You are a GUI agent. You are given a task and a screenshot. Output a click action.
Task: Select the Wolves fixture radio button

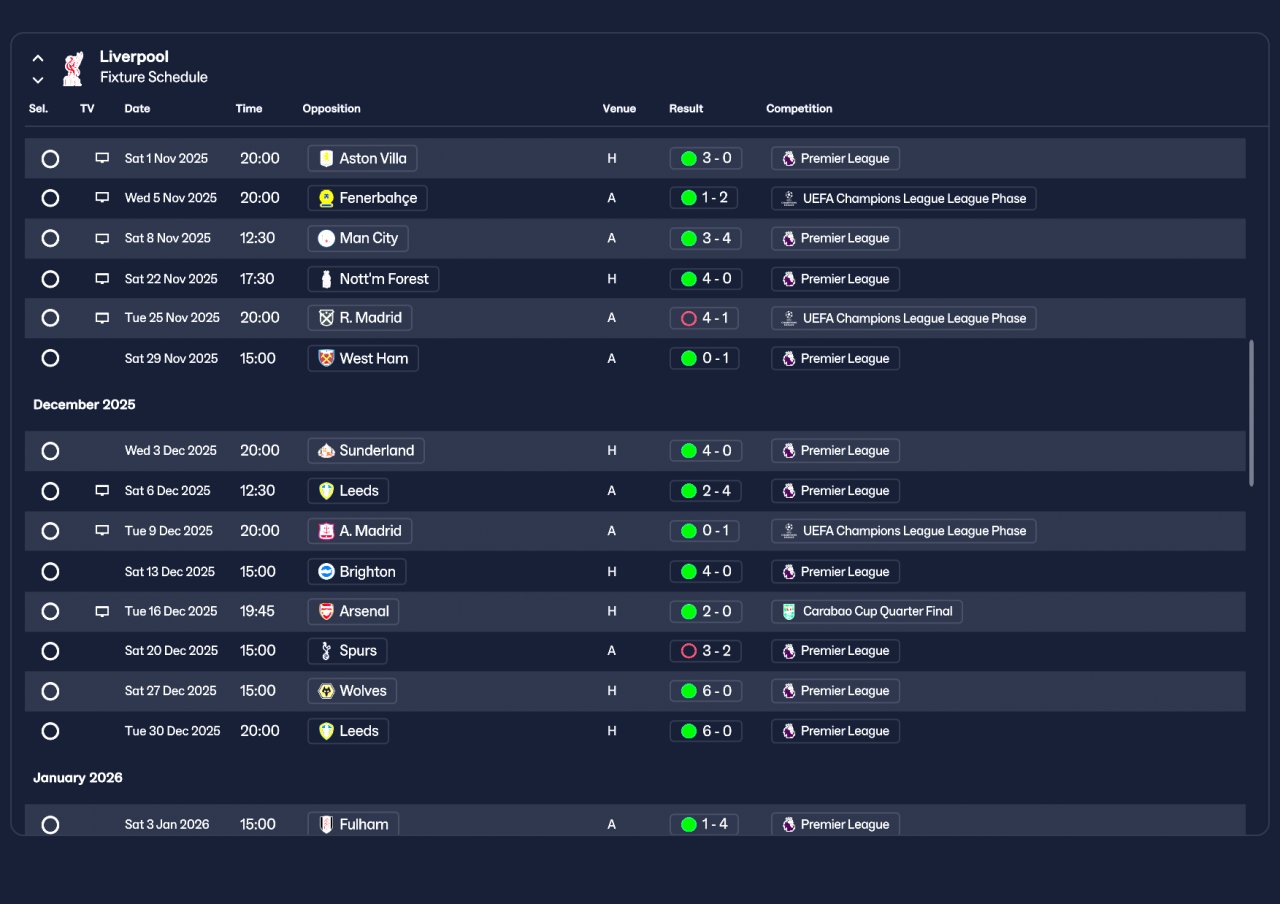point(50,691)
